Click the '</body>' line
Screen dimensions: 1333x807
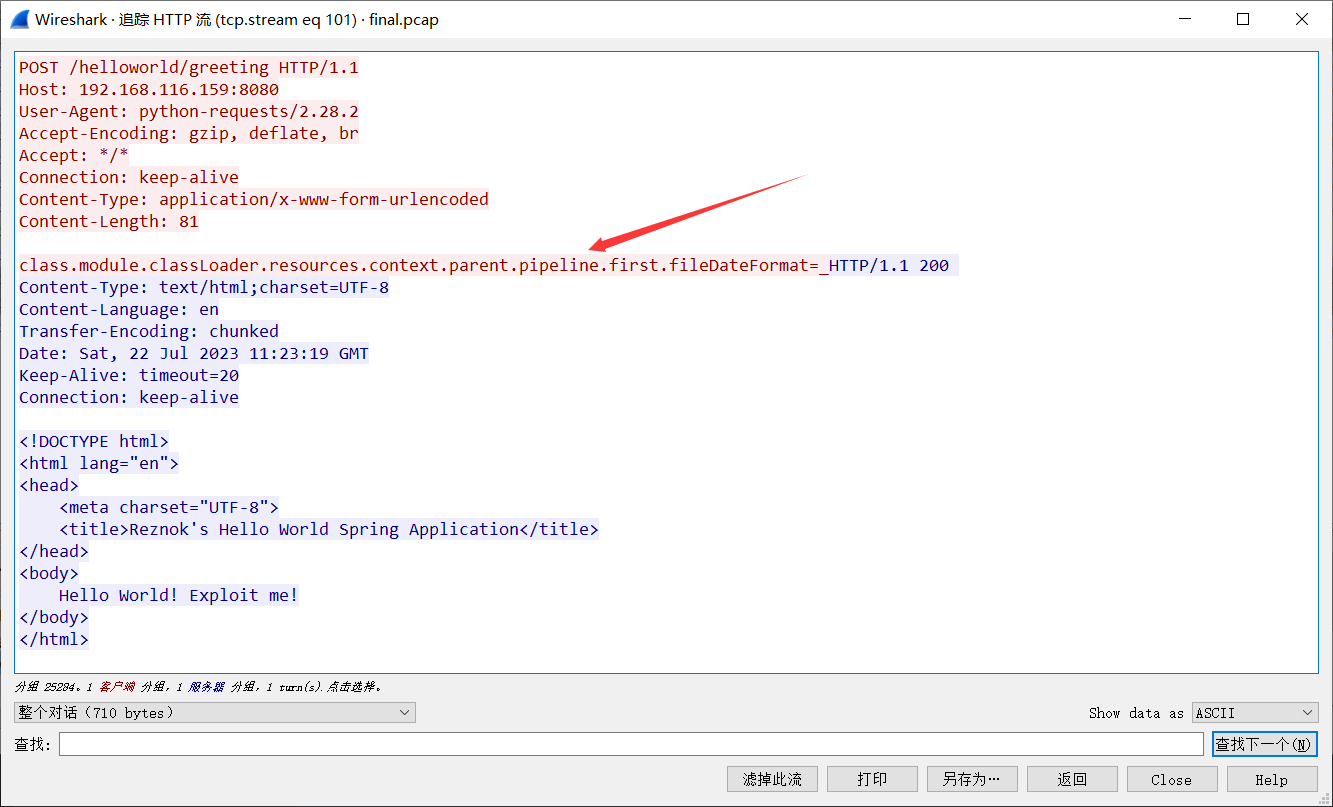tap(54, 617)
